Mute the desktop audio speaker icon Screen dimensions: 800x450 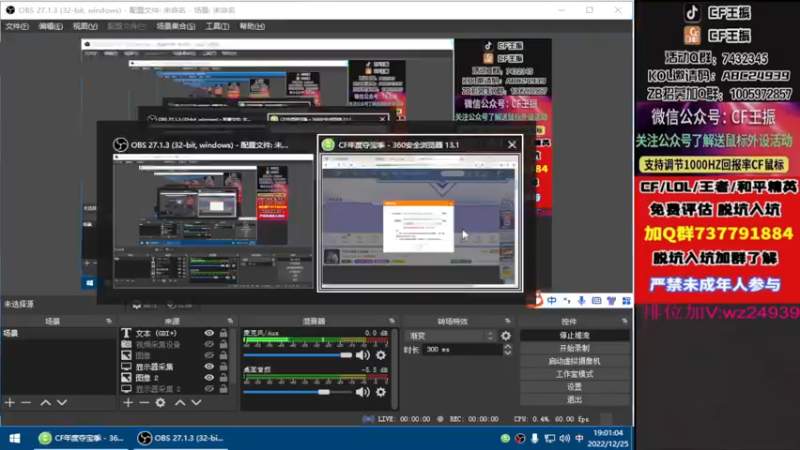tap(363, 392)
